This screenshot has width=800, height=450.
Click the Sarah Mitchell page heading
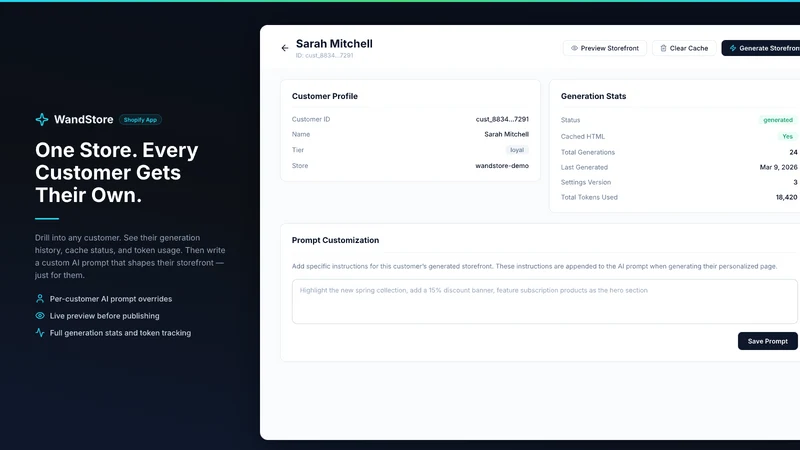[334, 44]
